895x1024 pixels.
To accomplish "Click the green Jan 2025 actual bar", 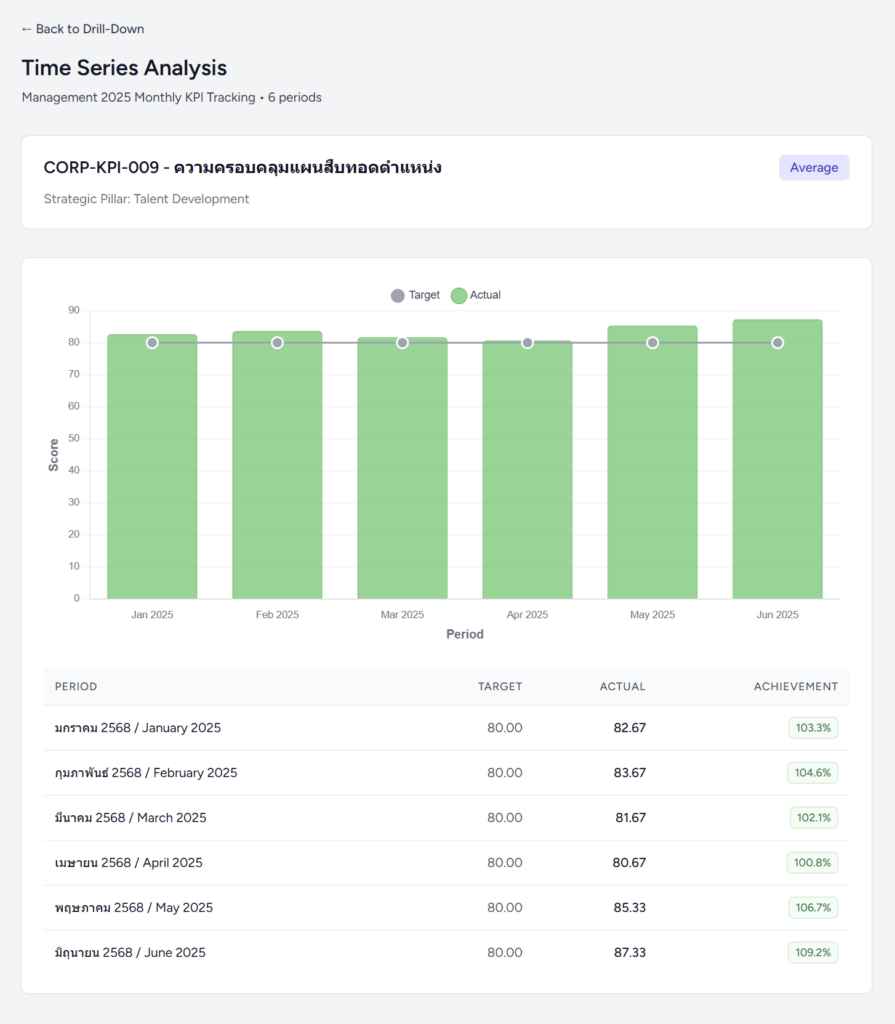I will 152,470.
